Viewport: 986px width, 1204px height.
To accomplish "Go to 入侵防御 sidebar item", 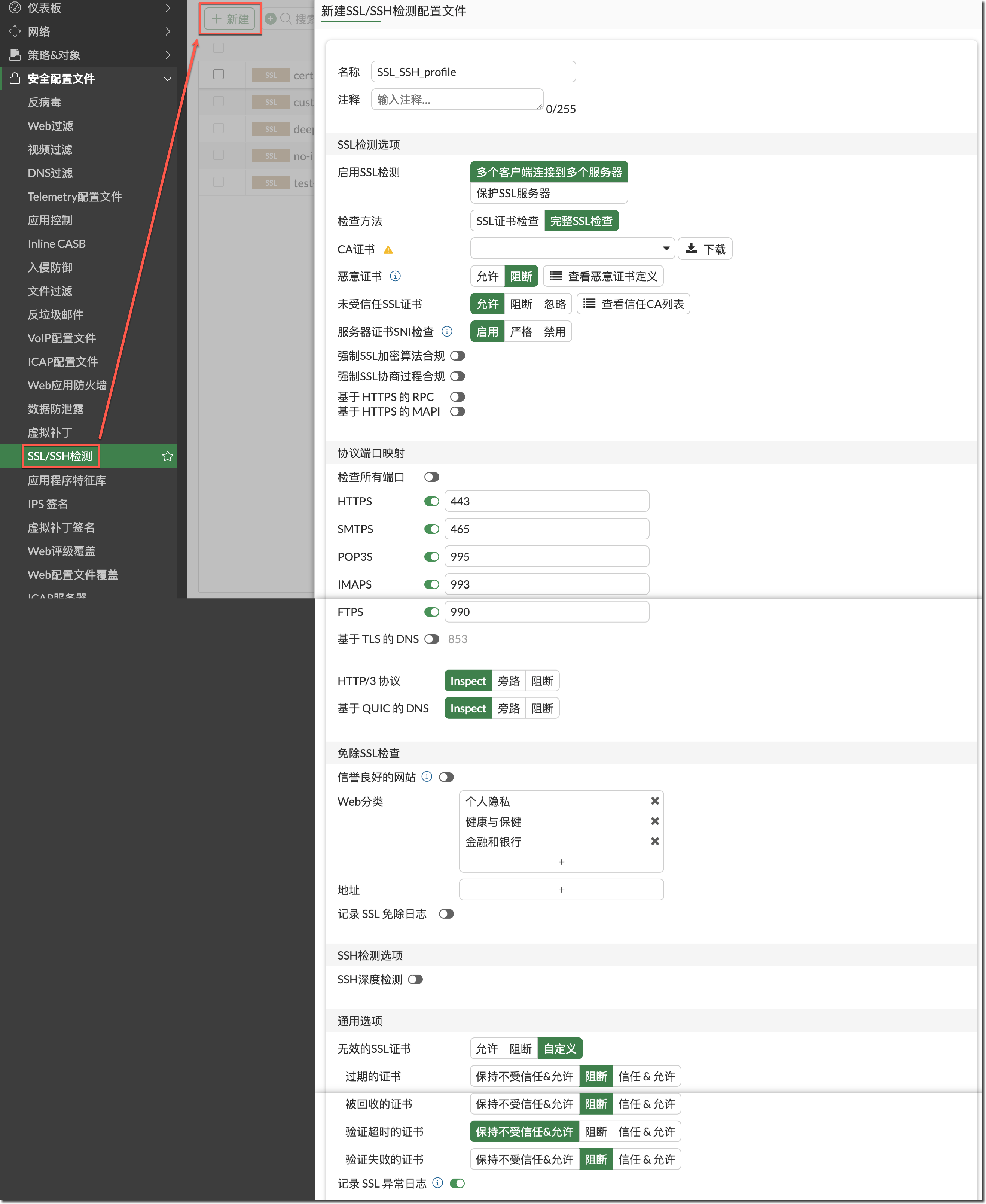I will (50, 268).
